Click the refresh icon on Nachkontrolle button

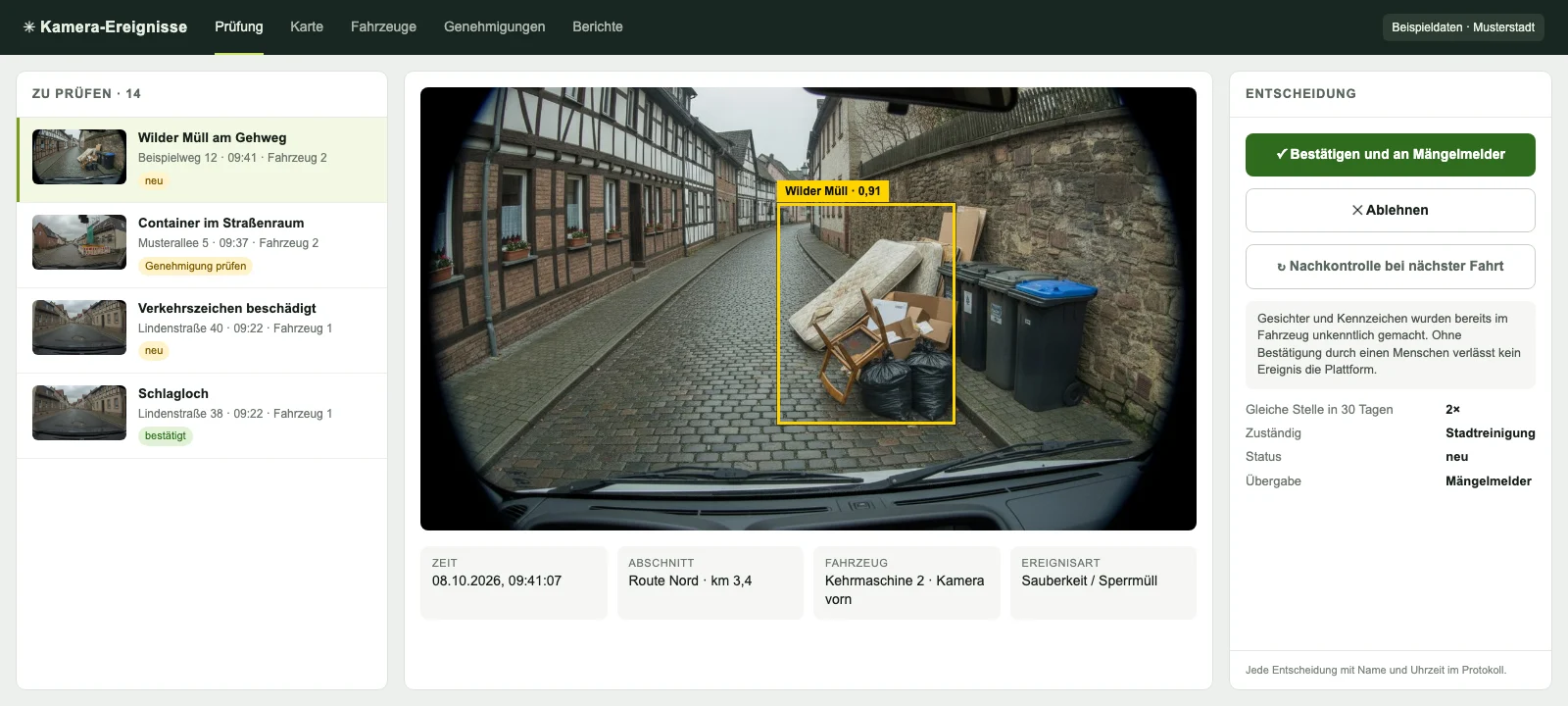pos(1282,267)
